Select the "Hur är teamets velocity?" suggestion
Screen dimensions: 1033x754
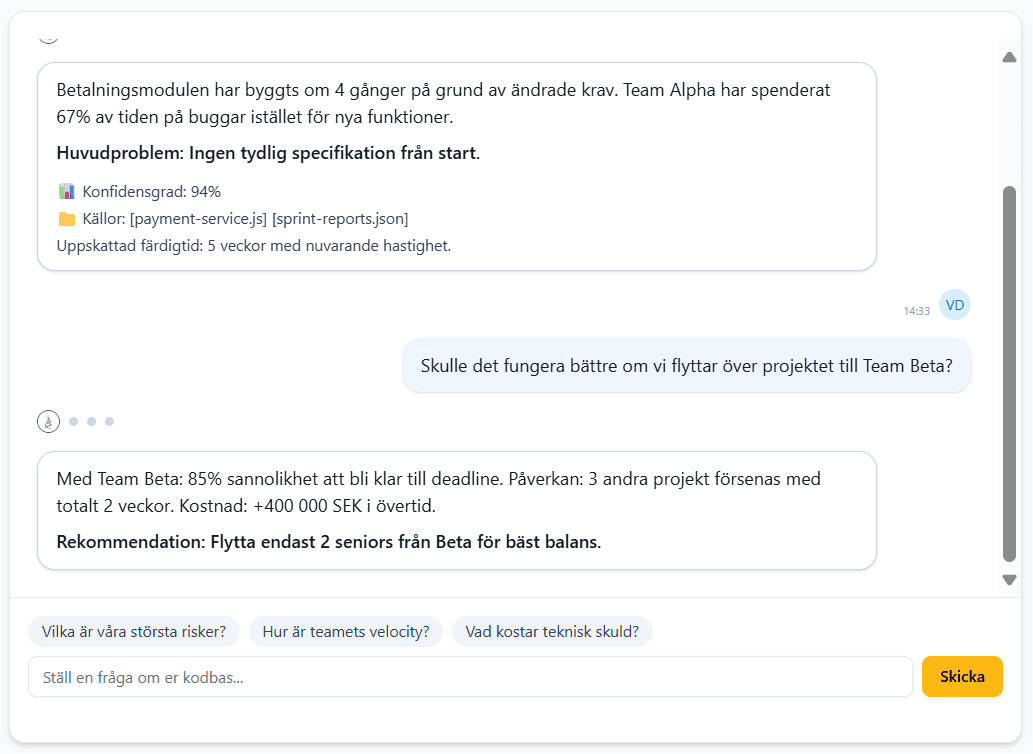[x=345, y=631]
